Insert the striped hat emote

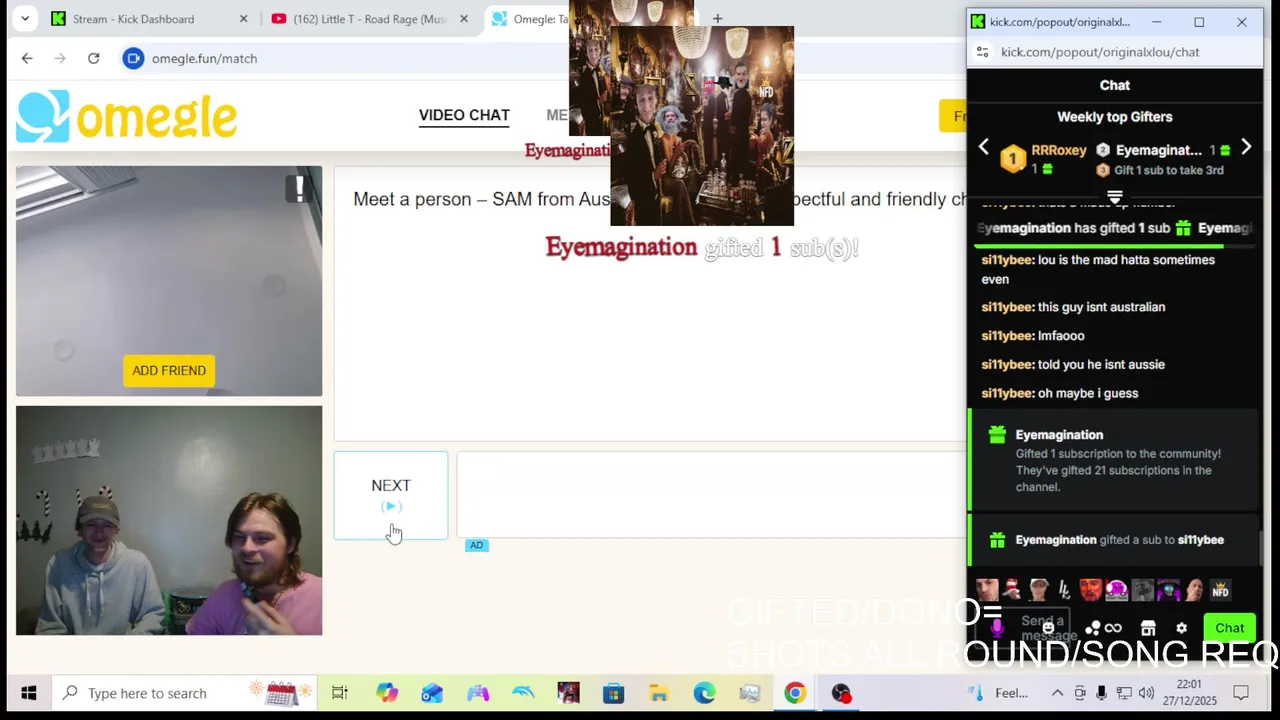[1013, 590]
